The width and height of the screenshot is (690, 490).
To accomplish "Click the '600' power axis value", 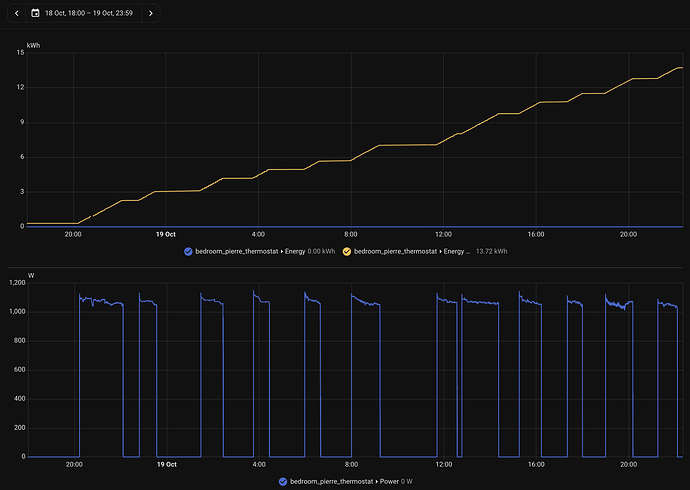I will (x=20, y=370).
